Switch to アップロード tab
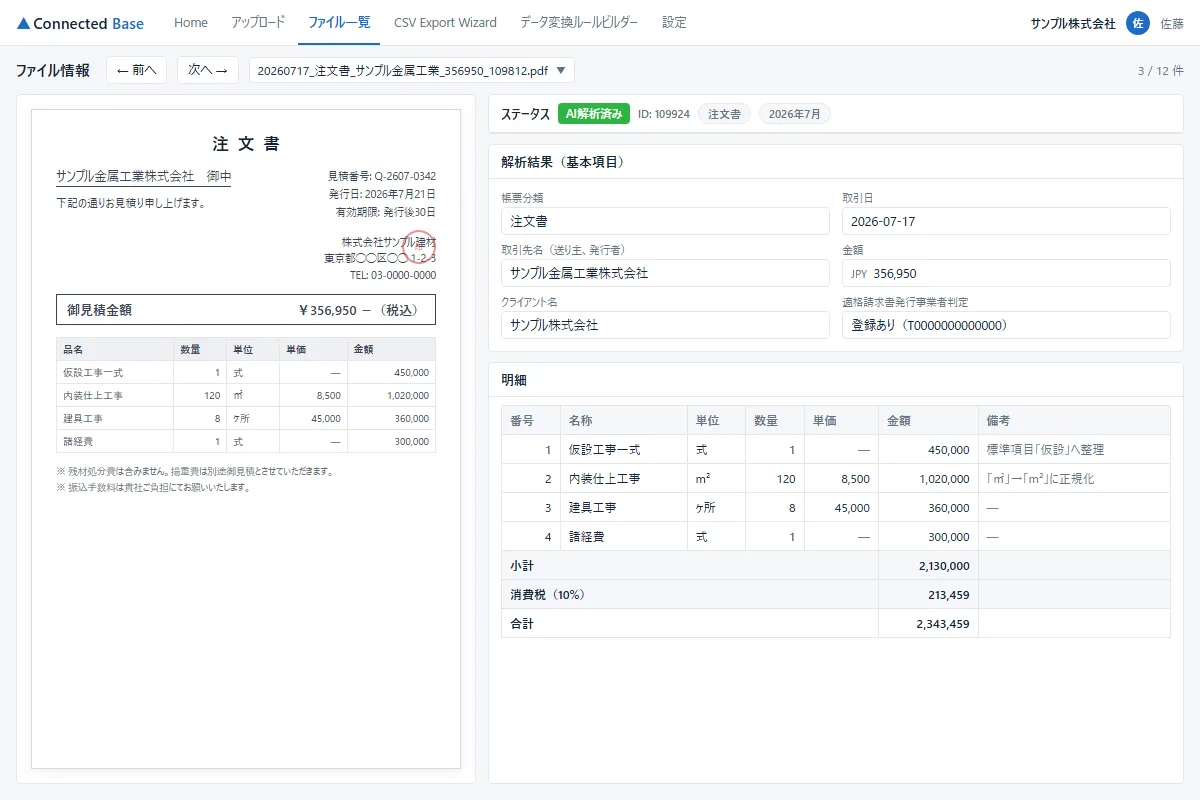1200x800 pixels. click(258, 22)
